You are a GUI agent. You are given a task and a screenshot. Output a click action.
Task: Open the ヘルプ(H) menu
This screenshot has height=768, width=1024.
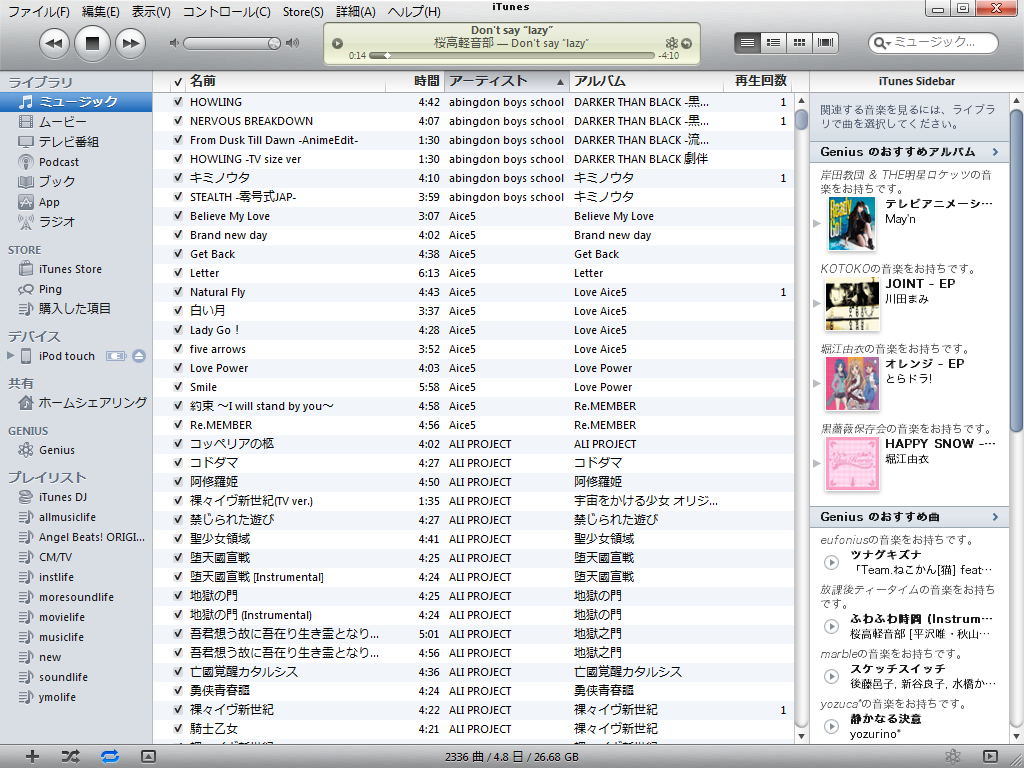click(x=414, y=12)
